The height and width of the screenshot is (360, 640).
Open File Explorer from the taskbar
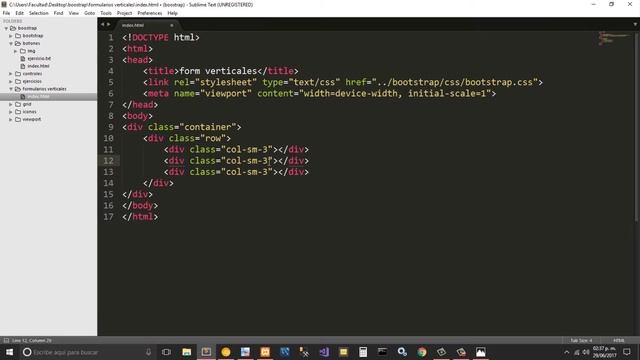(x=187, y=352)
